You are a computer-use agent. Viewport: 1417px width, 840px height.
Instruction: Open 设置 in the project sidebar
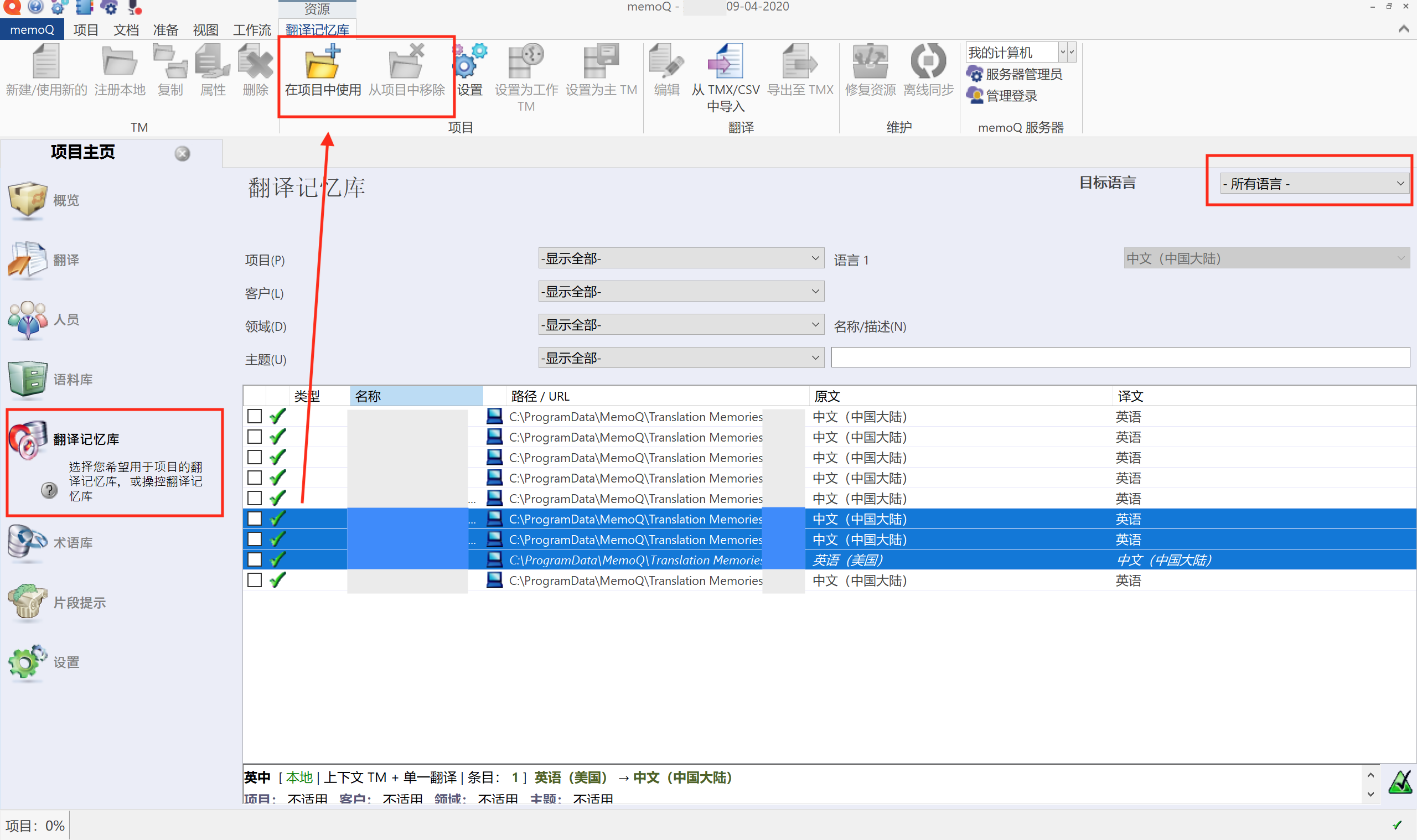(x=44, y=662)
